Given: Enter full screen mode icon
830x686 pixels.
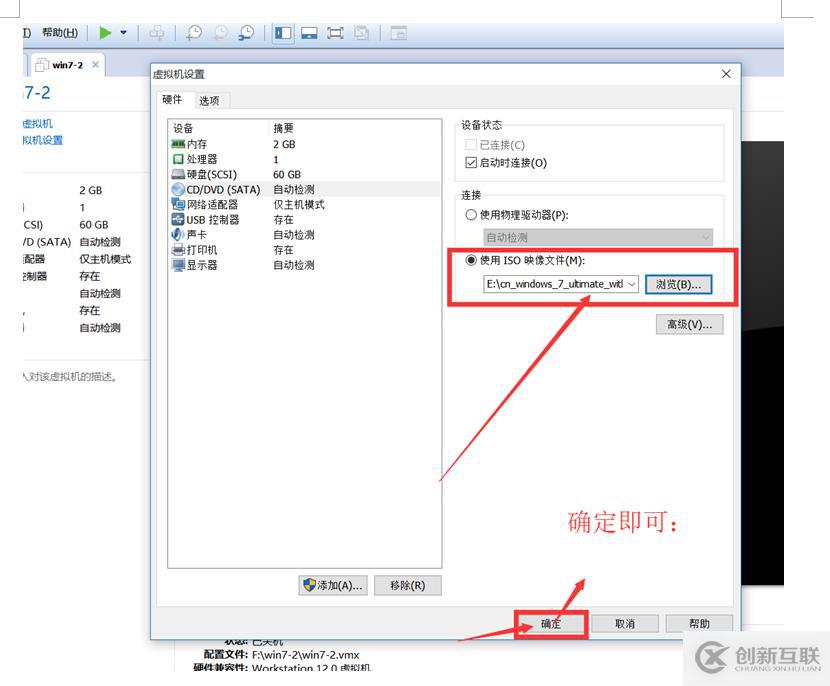Looking at the screenshot, I should [335, 33].
